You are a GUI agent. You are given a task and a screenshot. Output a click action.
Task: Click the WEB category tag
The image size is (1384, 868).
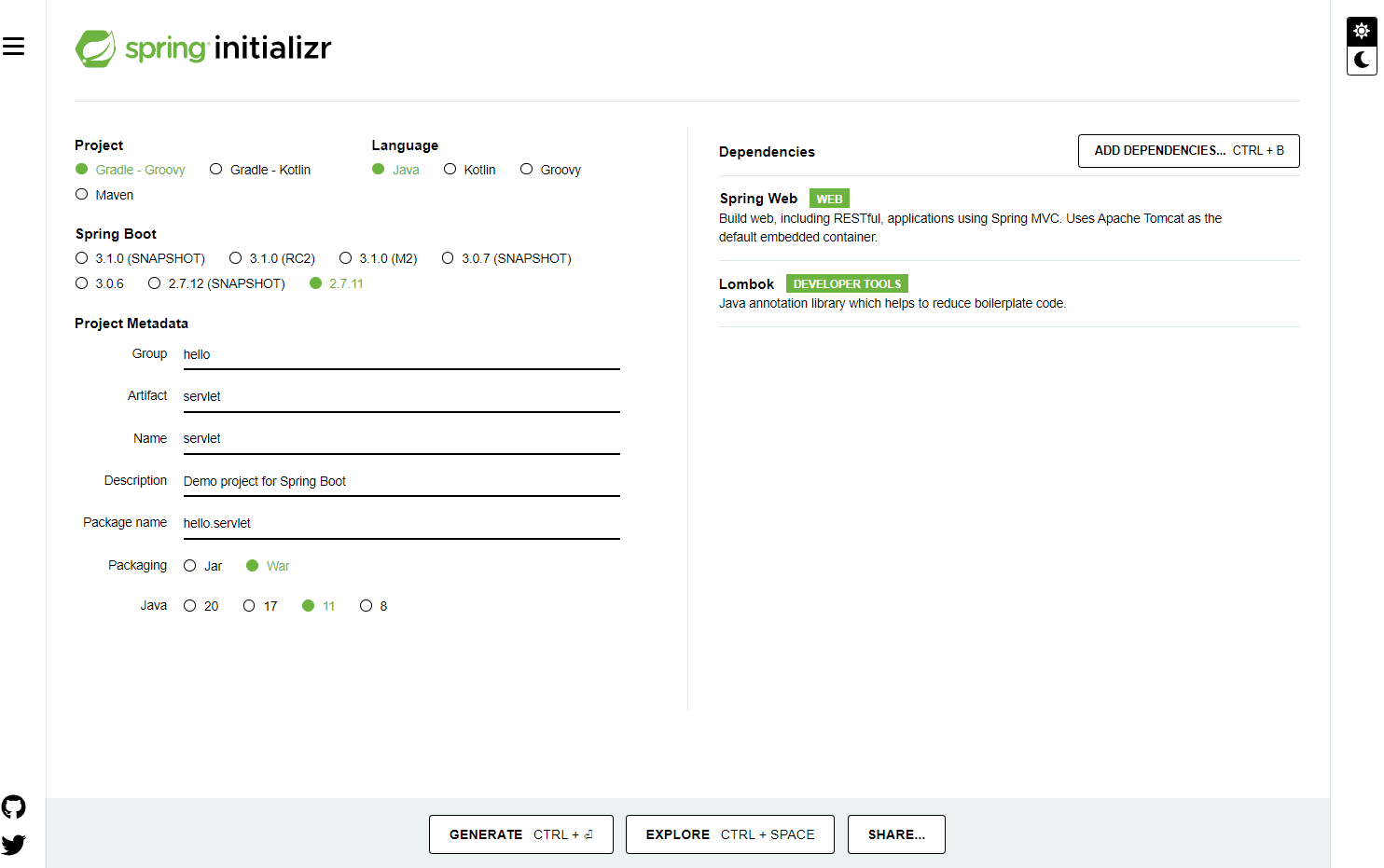[829, 199]
